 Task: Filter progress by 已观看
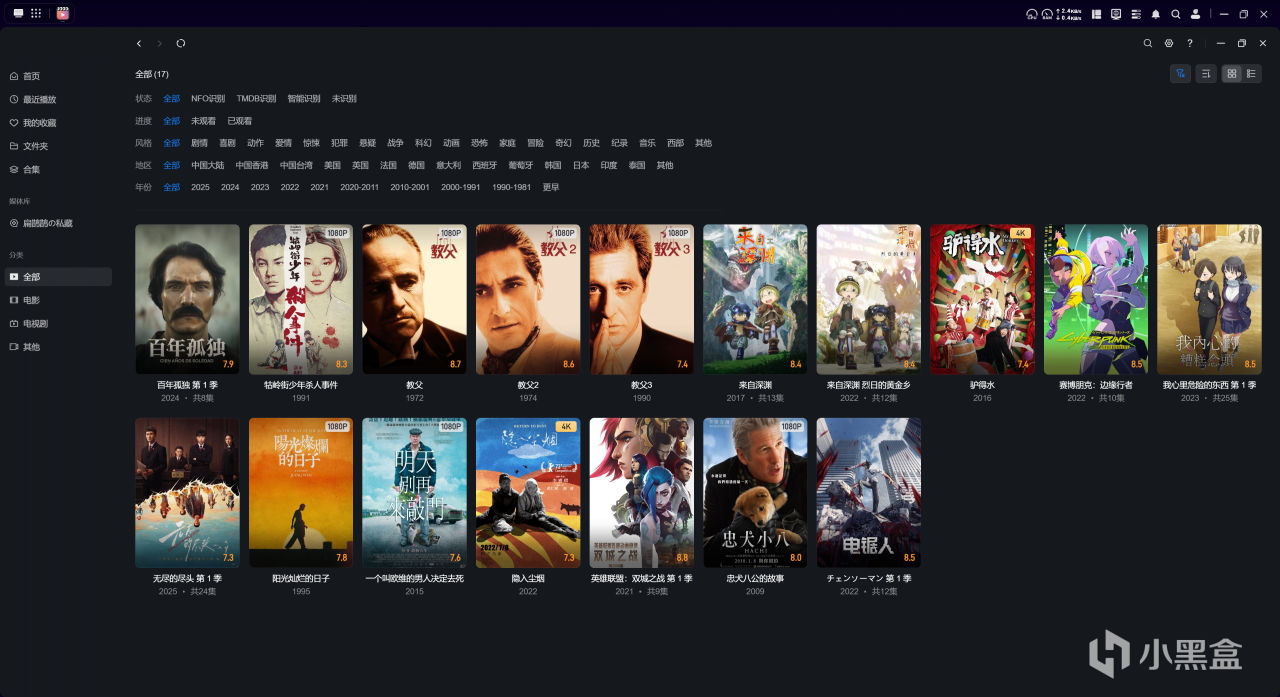coord(240,121)
